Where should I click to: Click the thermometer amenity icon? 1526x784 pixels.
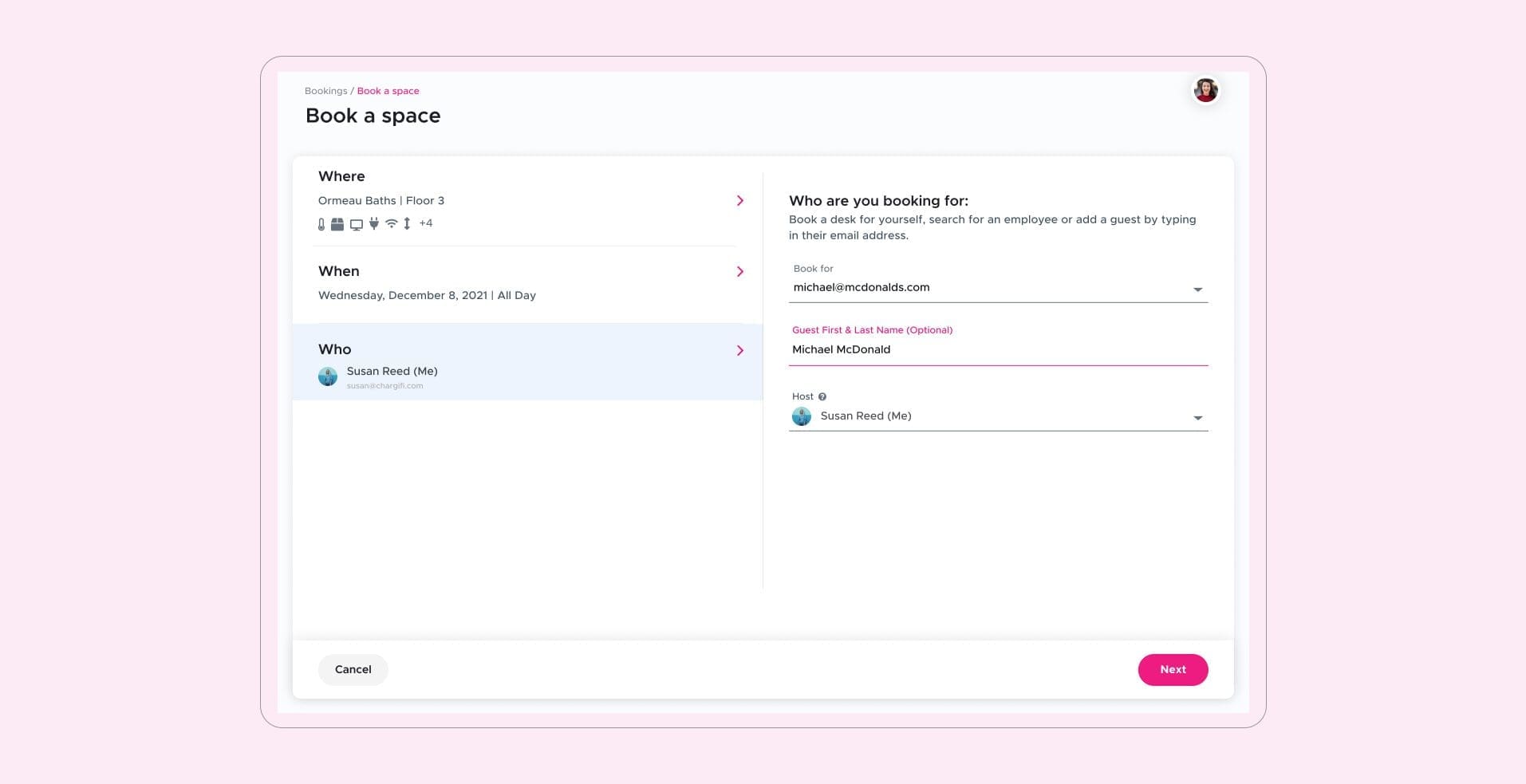[x=321, y=223]
